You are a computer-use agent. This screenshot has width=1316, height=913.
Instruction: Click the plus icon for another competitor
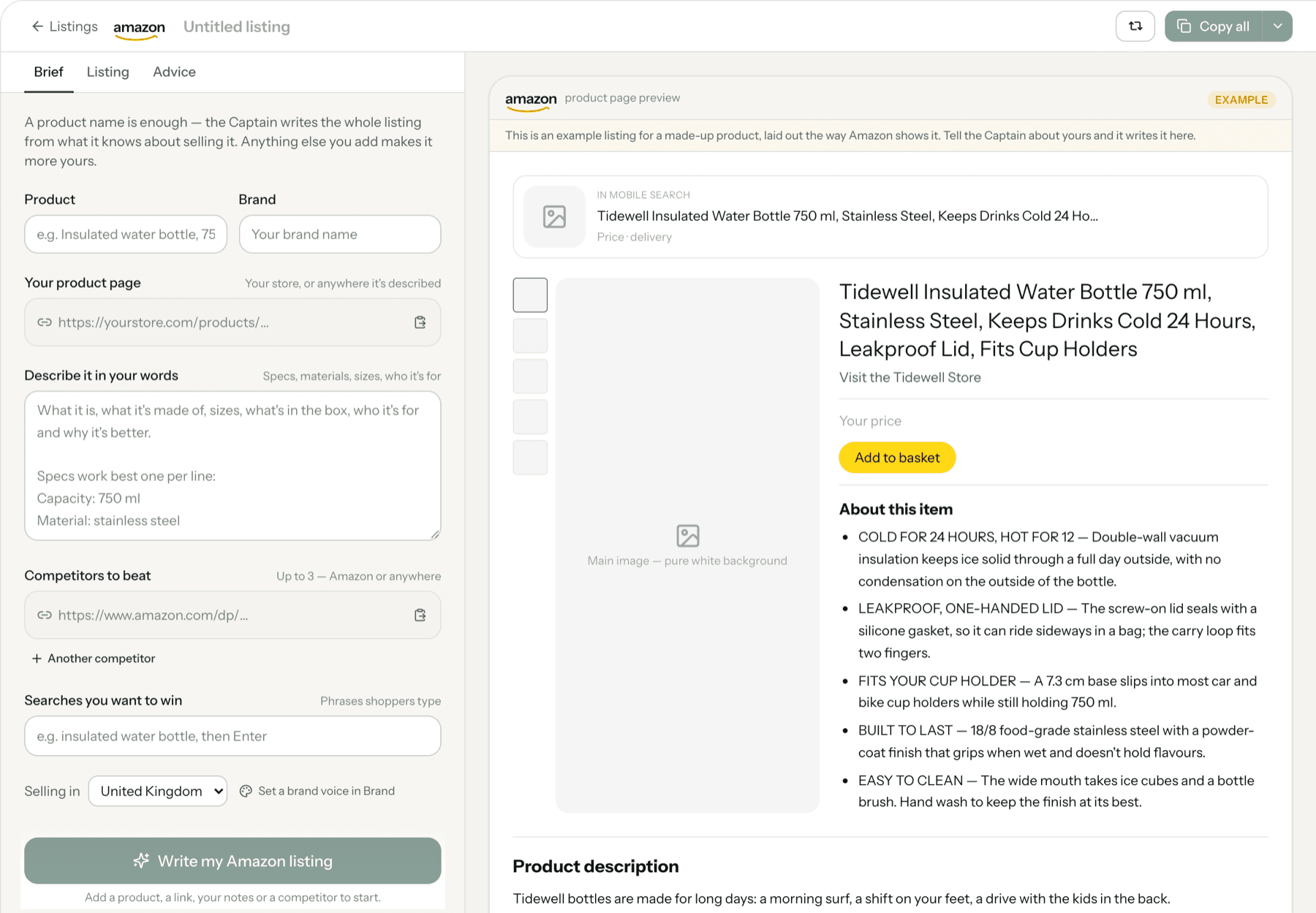coord(37,659)
